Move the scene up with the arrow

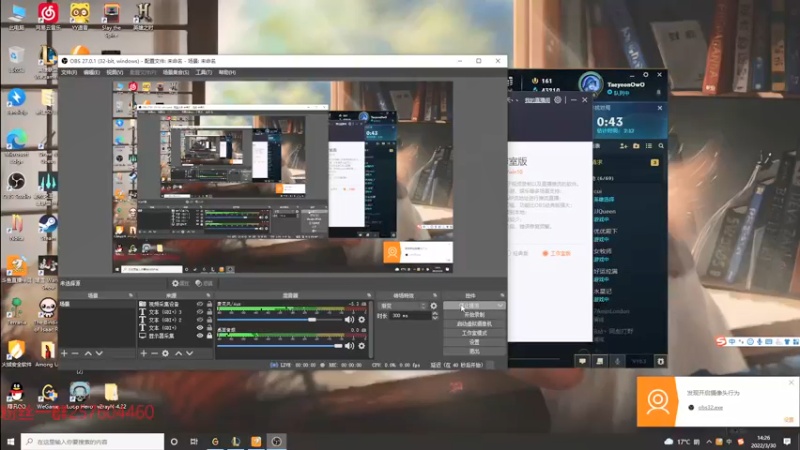coord(88,353)
